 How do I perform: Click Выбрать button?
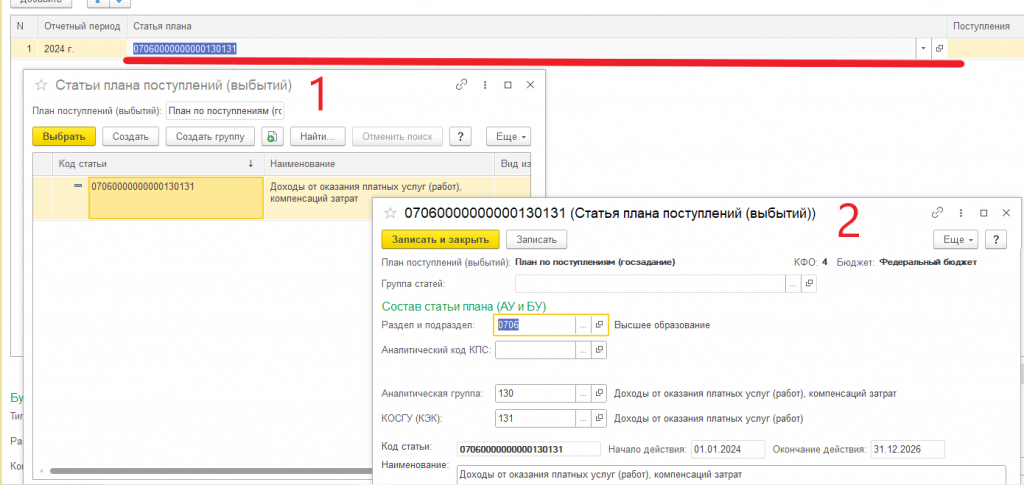[x=64, y=136]
